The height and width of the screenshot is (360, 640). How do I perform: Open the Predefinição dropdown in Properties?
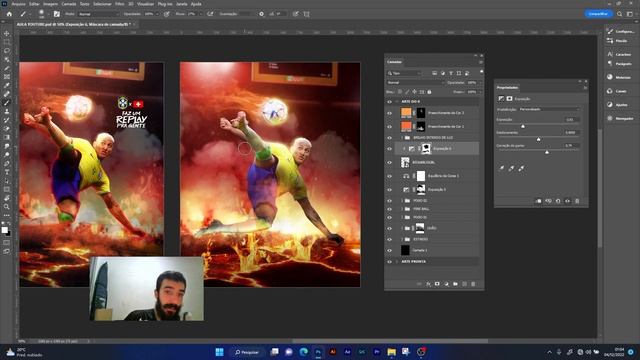click(549, 109)
